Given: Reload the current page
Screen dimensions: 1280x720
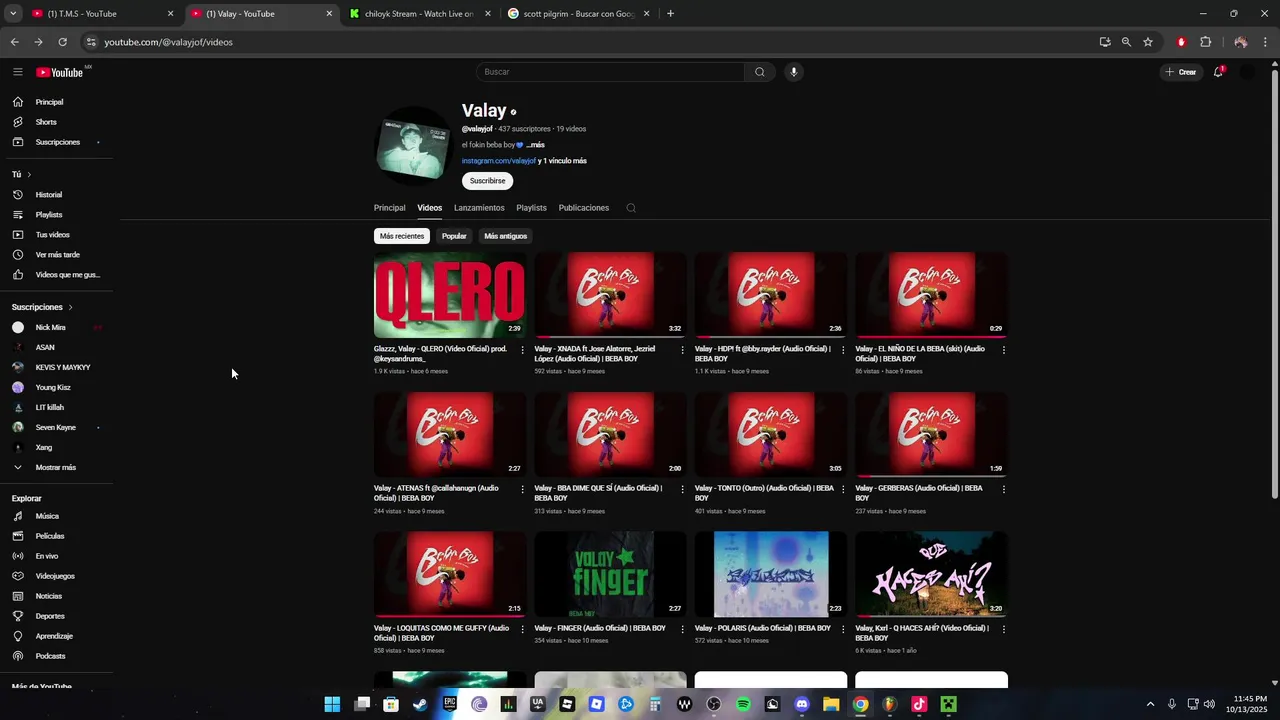Looking at the screenshot, I should 62,42.
